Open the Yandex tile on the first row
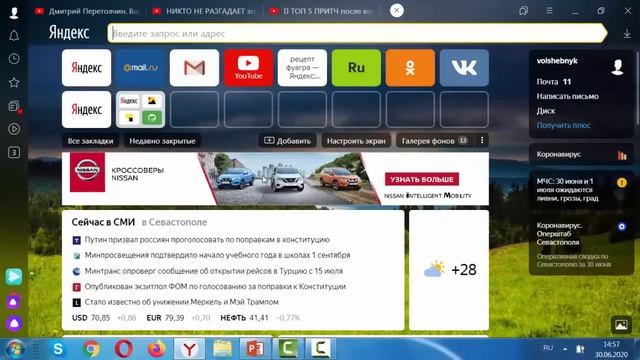Viewport: 640px width, 360px height. [x=87, y=68]
